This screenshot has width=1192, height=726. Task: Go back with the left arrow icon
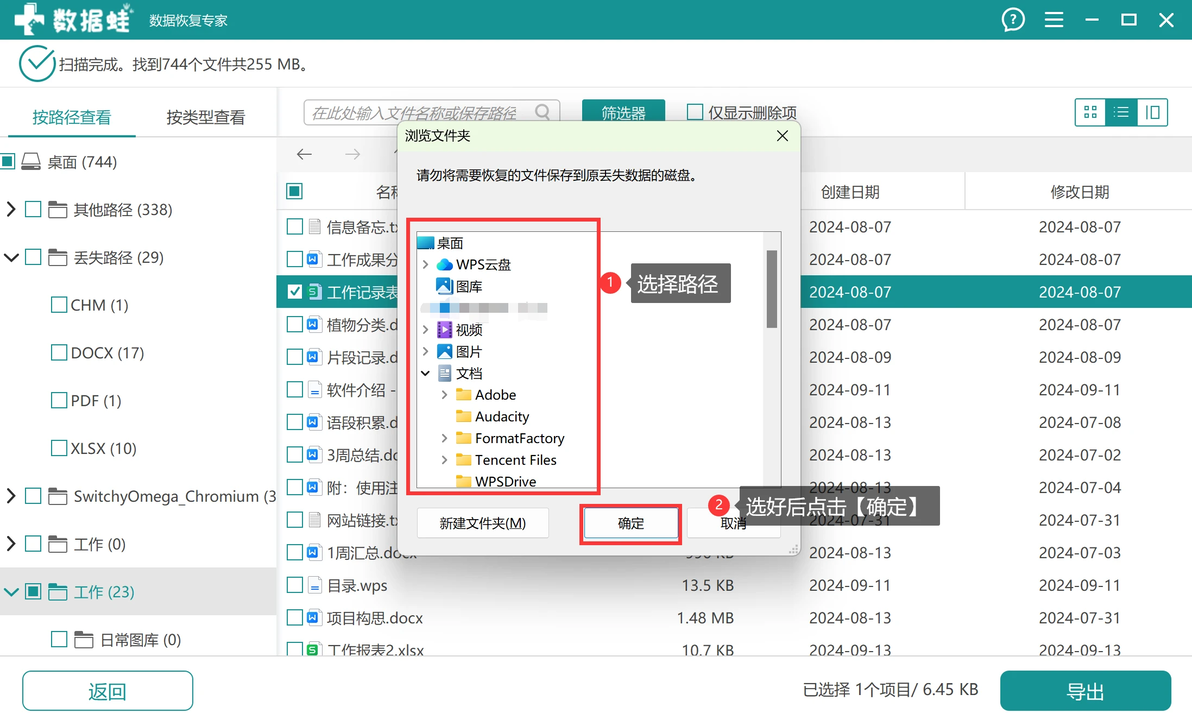pyautogui.click(x=304, y=154)
